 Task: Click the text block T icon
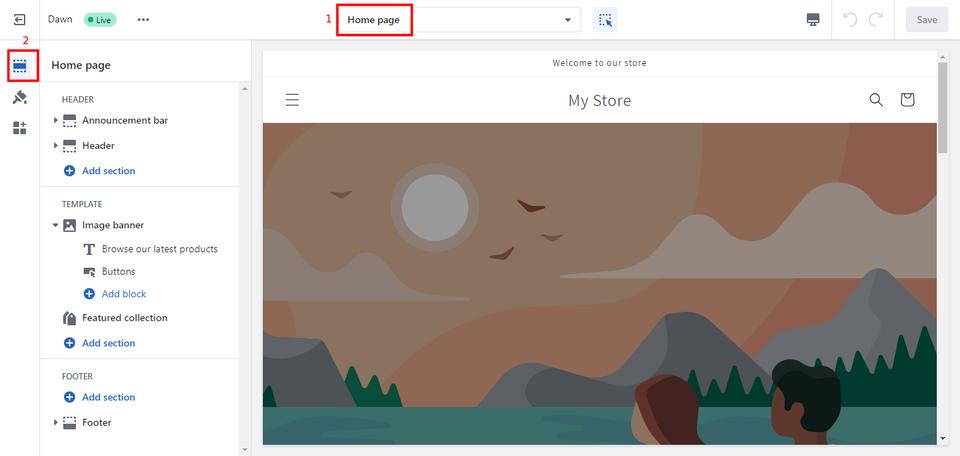point(89,249)
